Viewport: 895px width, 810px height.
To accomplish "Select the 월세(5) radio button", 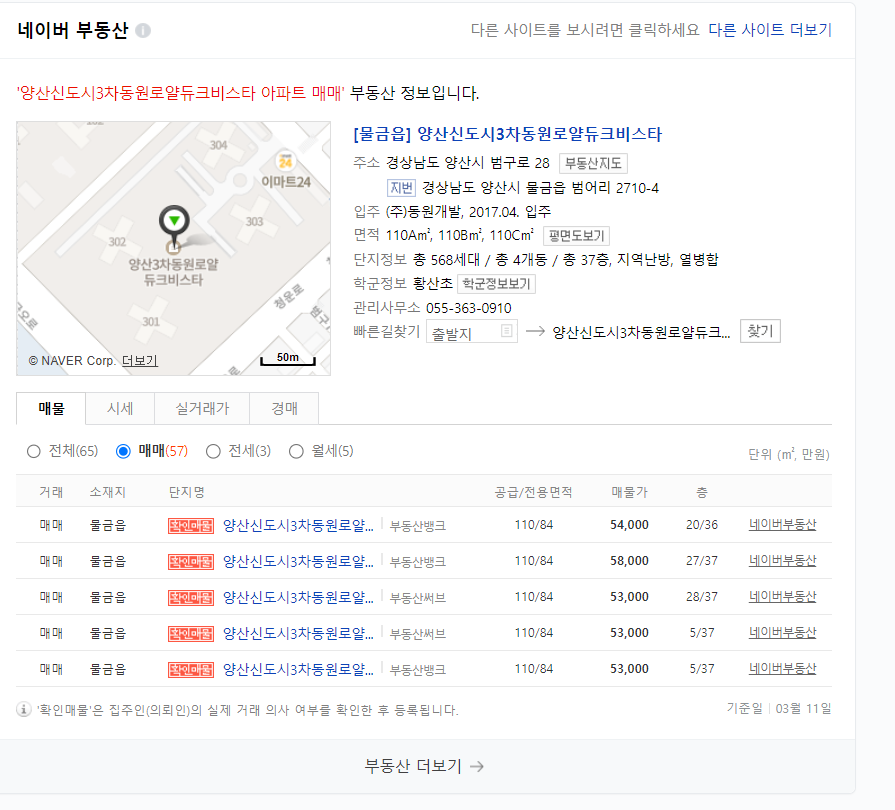I will tap(296, 452).
